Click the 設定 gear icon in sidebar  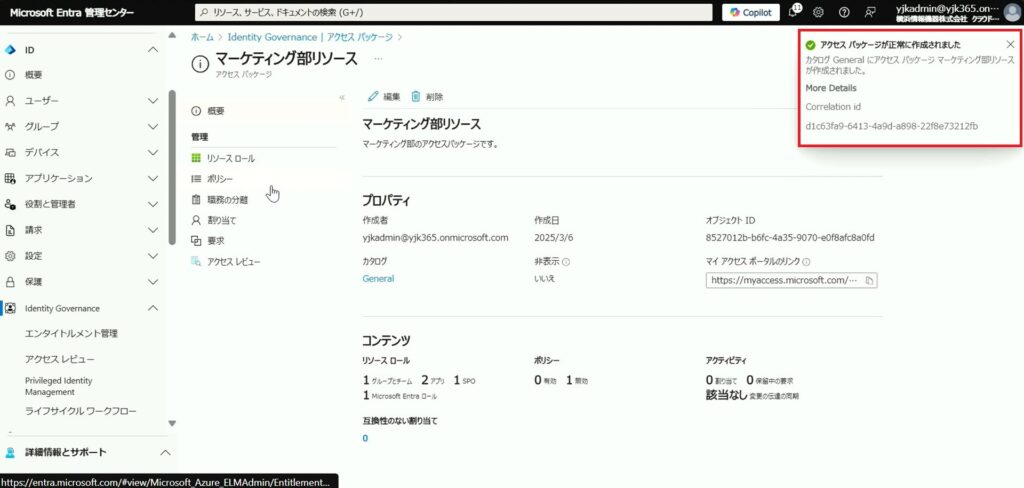tap(10, 256)
